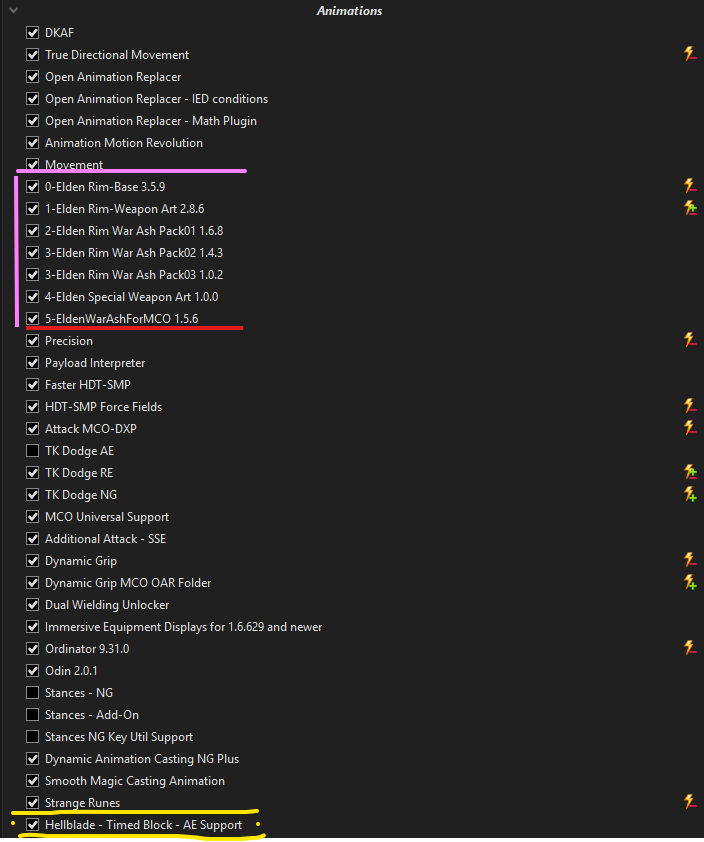Uncheck Odin 2.0.1 mod

[x=33, y=671]
